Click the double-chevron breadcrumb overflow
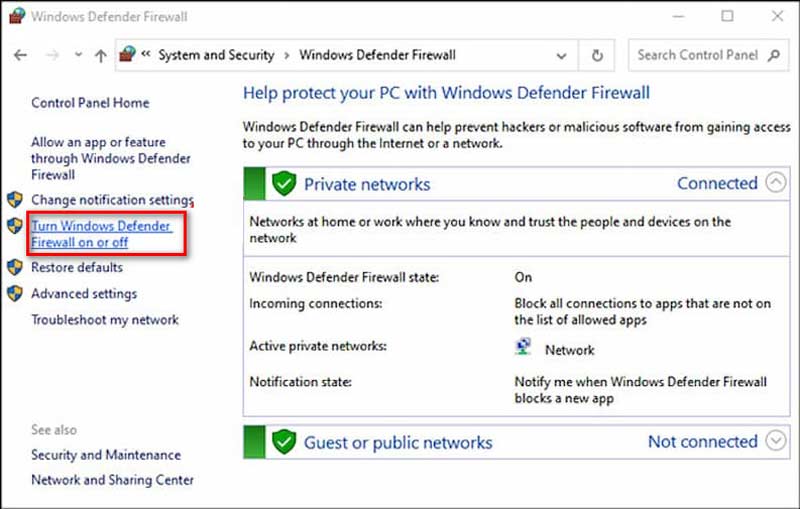This screenshot has width=800, height=509. (x=146, y=54)
